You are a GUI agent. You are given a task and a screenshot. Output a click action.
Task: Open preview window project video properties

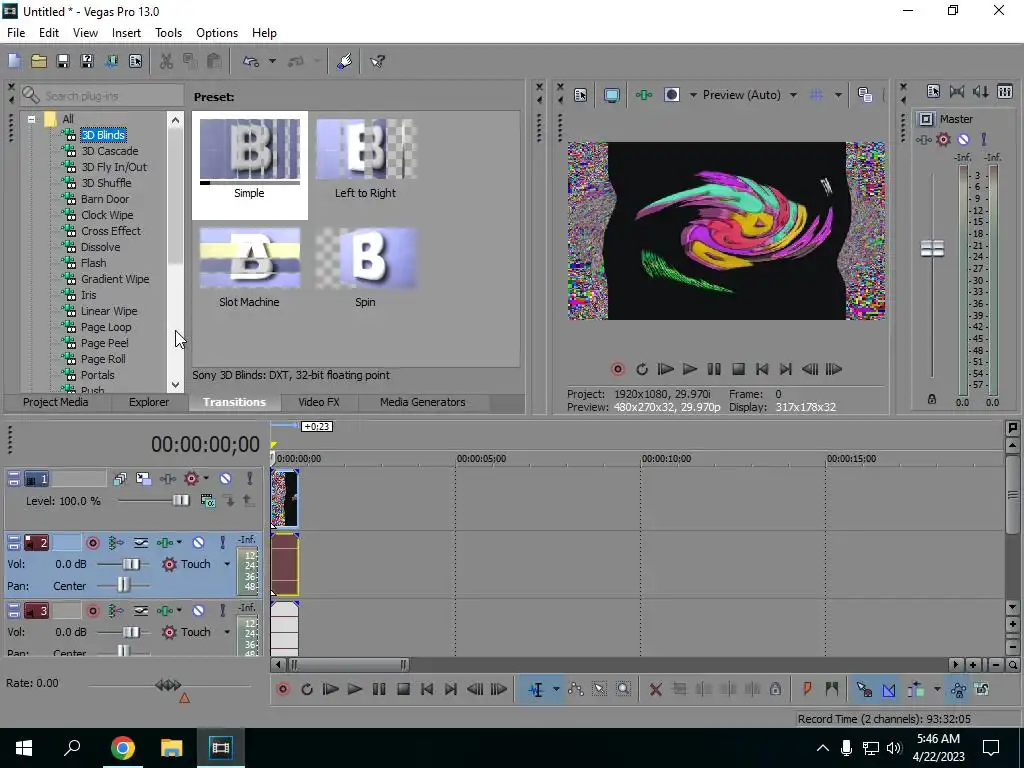pos(581,95)
